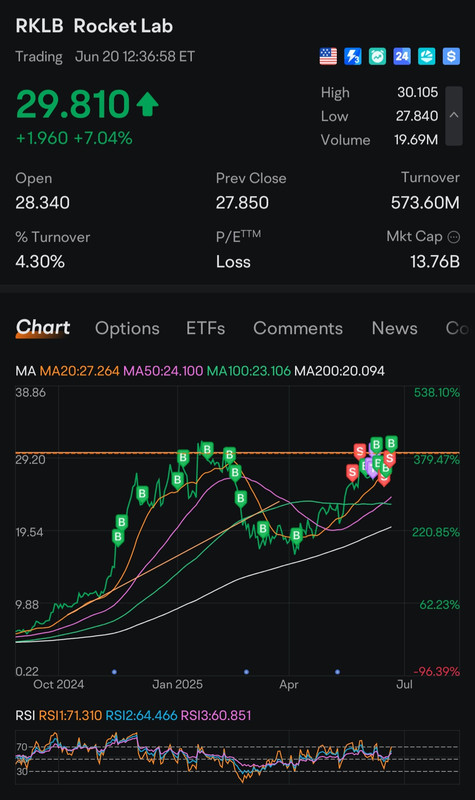Tap the Trading status timestamp line
The image size is (475, 800).
(x=105, y=57)
